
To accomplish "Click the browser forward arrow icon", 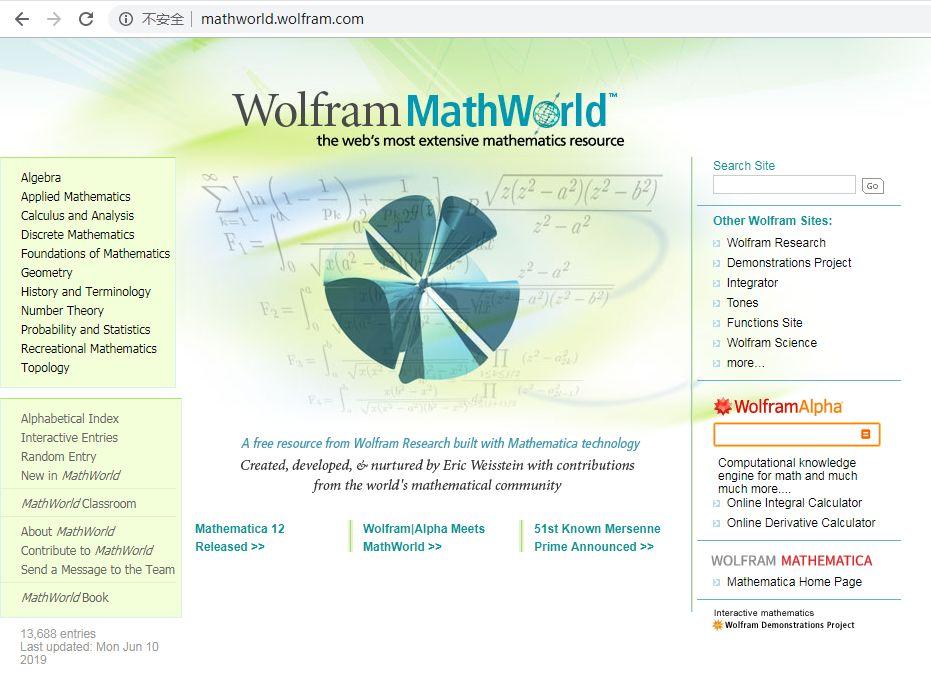I will coord(54,19).
